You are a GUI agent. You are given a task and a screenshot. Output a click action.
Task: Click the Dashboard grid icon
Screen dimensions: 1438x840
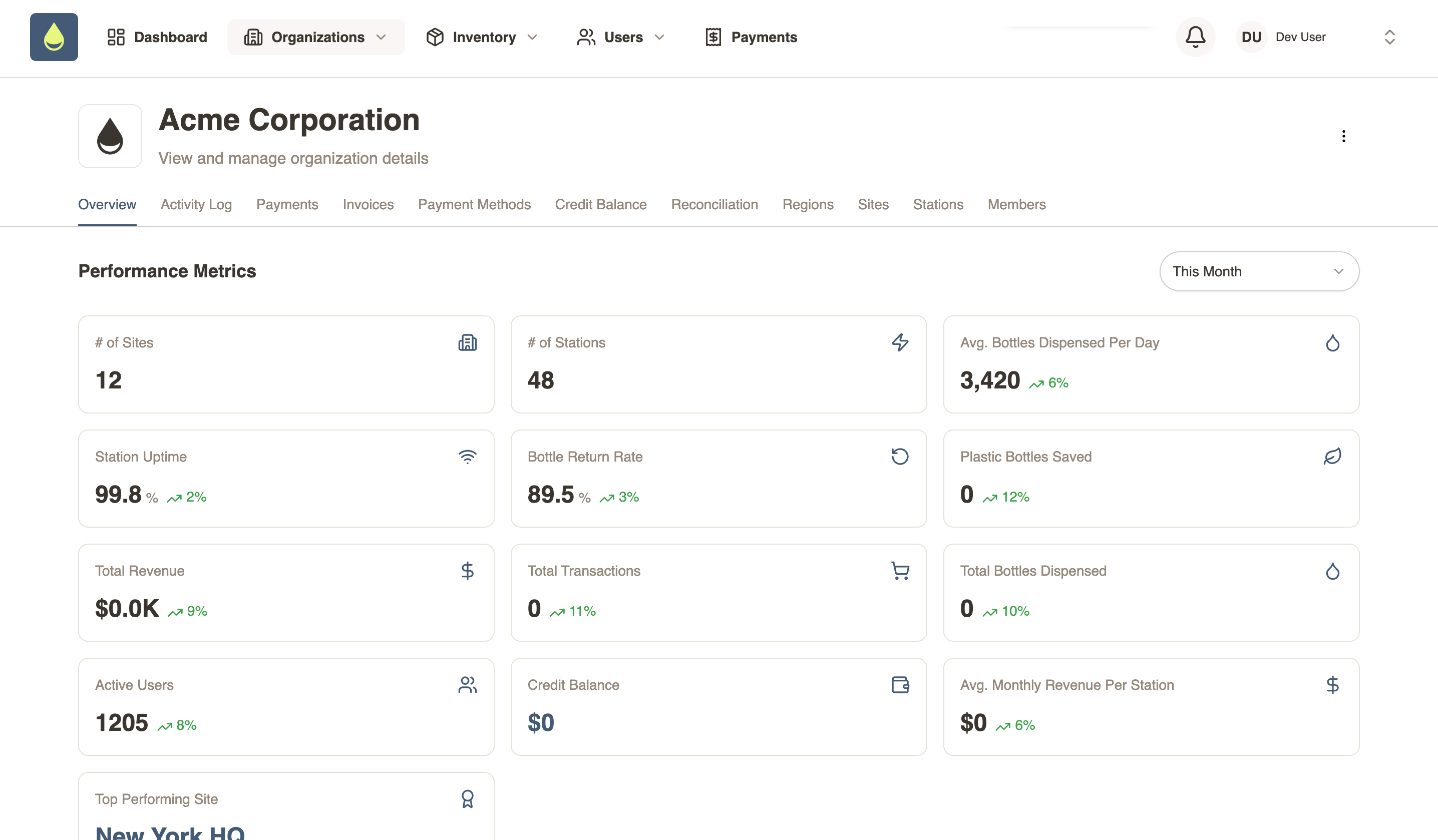[116, 37]
